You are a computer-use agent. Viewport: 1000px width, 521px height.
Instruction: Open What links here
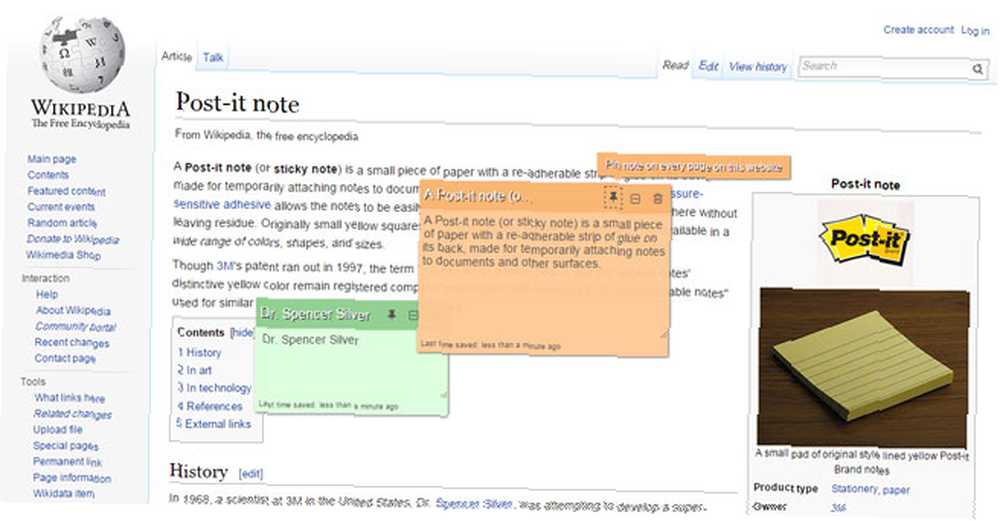tap(70, 398)
